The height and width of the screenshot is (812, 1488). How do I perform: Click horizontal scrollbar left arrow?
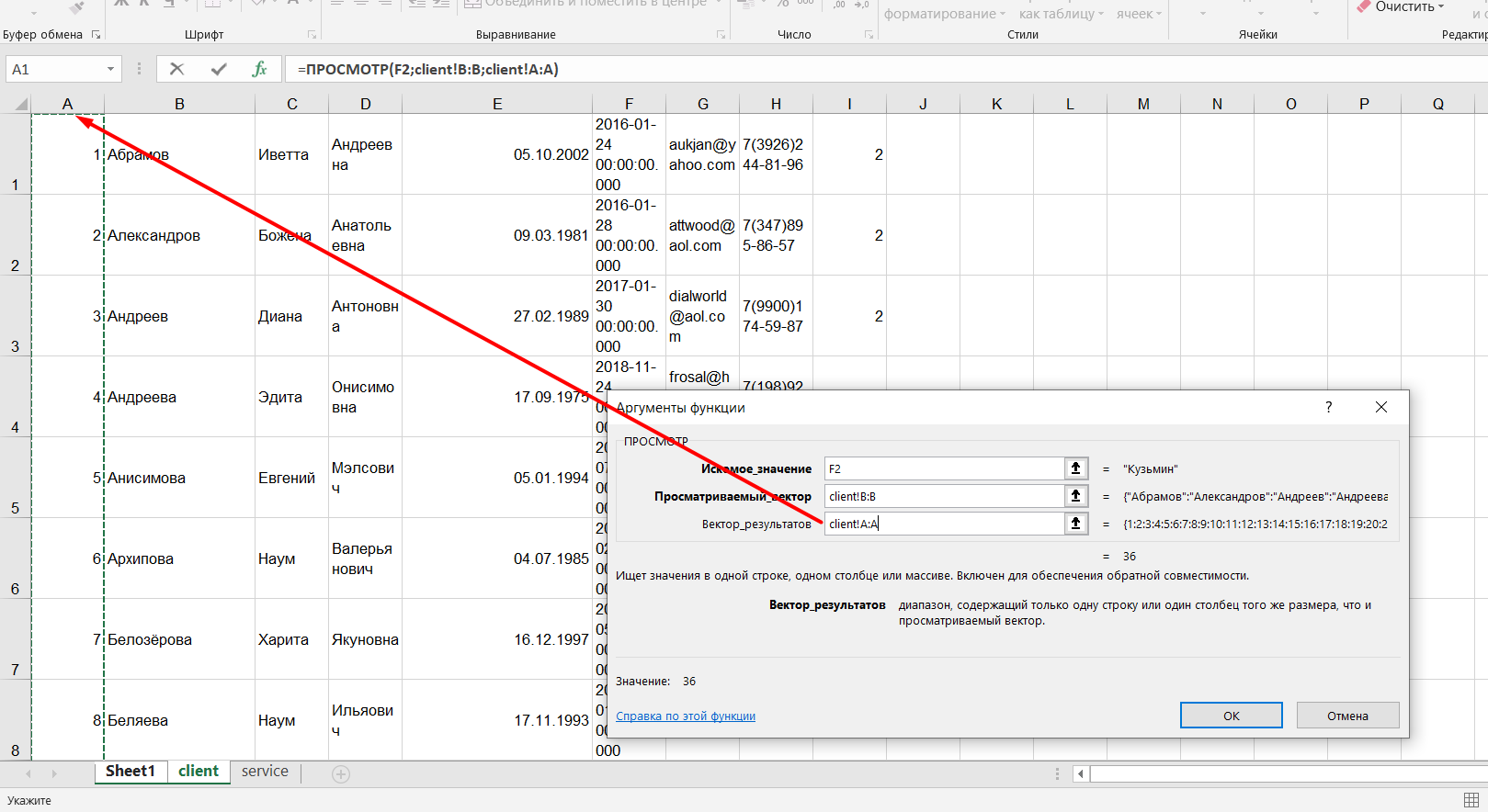(1081, 774)
